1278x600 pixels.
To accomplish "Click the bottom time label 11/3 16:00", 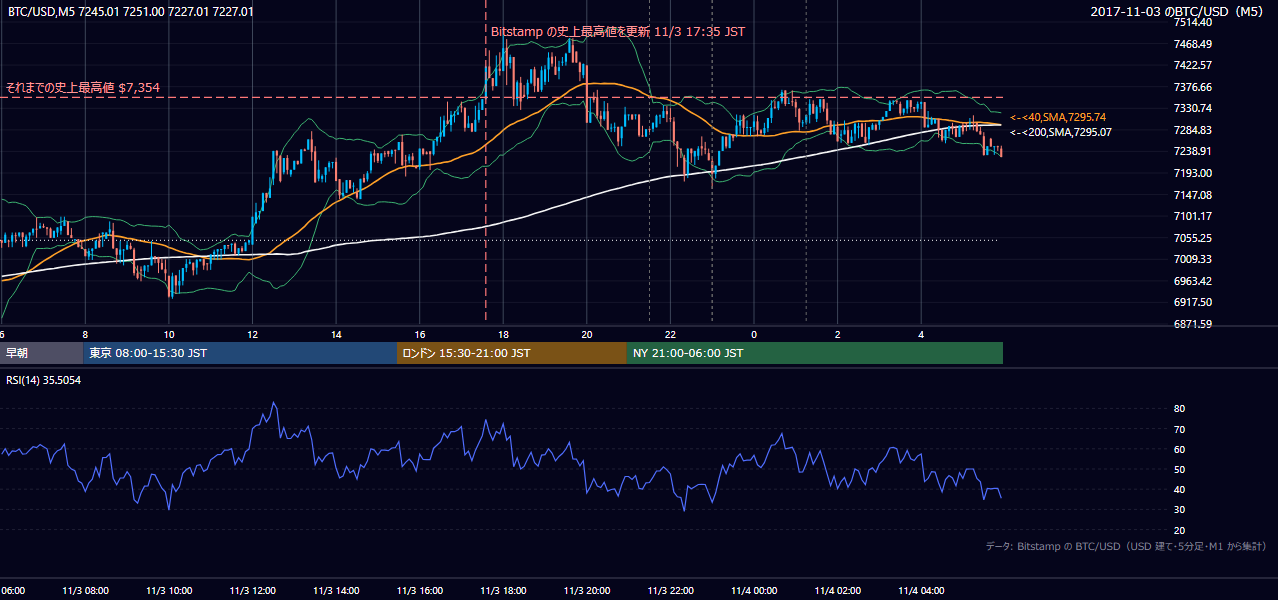I will pyautogui.click(x=419, y=591).
